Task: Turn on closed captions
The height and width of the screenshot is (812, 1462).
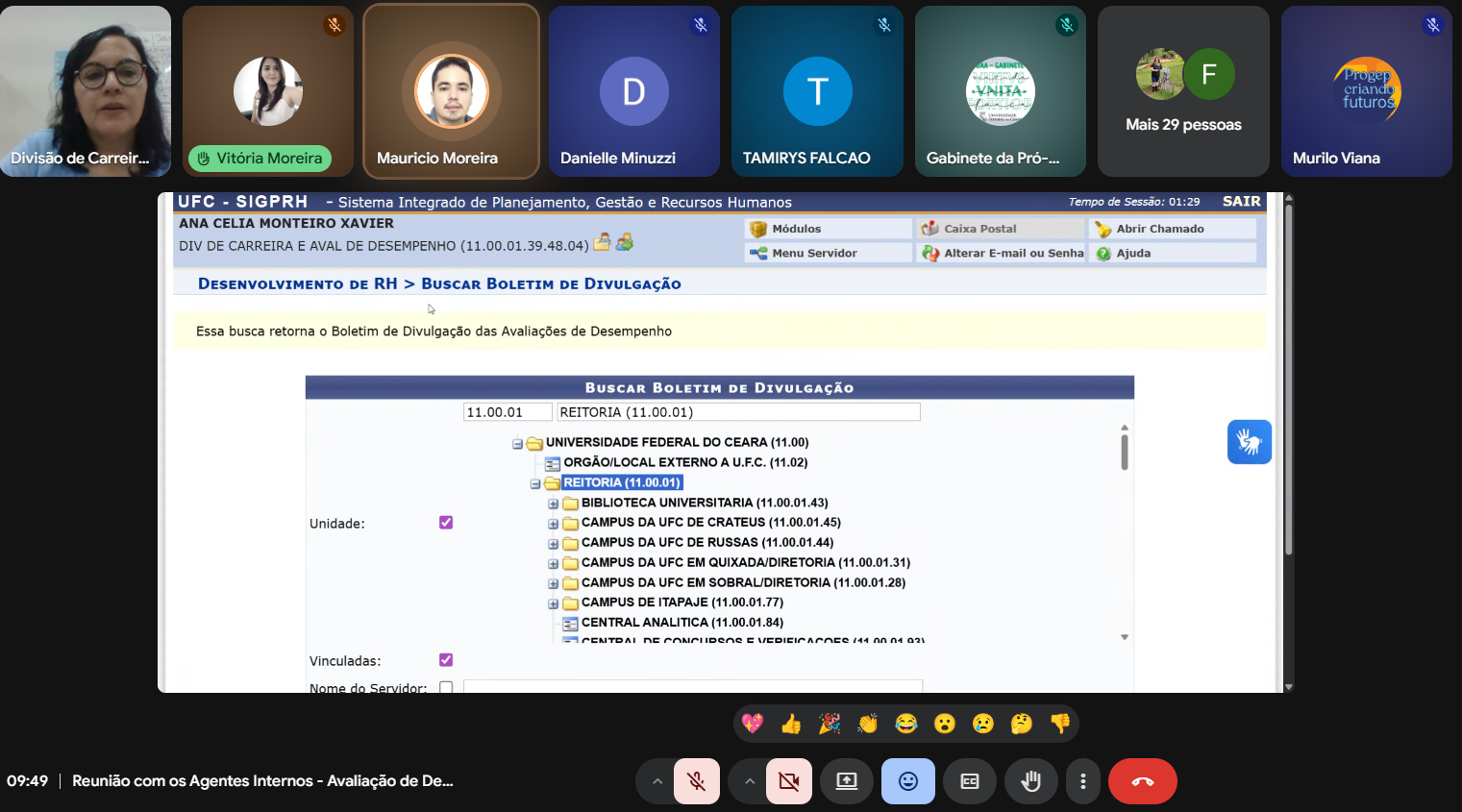Action: pos(970,781)
